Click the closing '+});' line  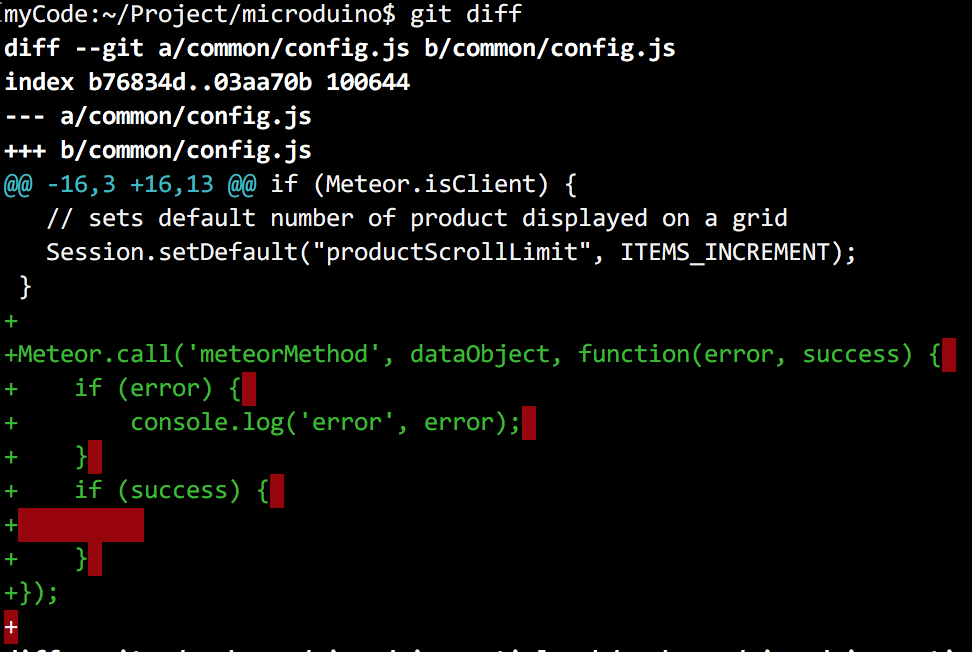[x=31, y=593]
